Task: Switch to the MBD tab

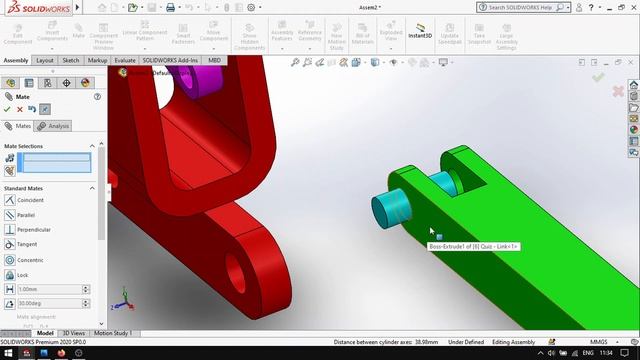Action: (214, 60)
